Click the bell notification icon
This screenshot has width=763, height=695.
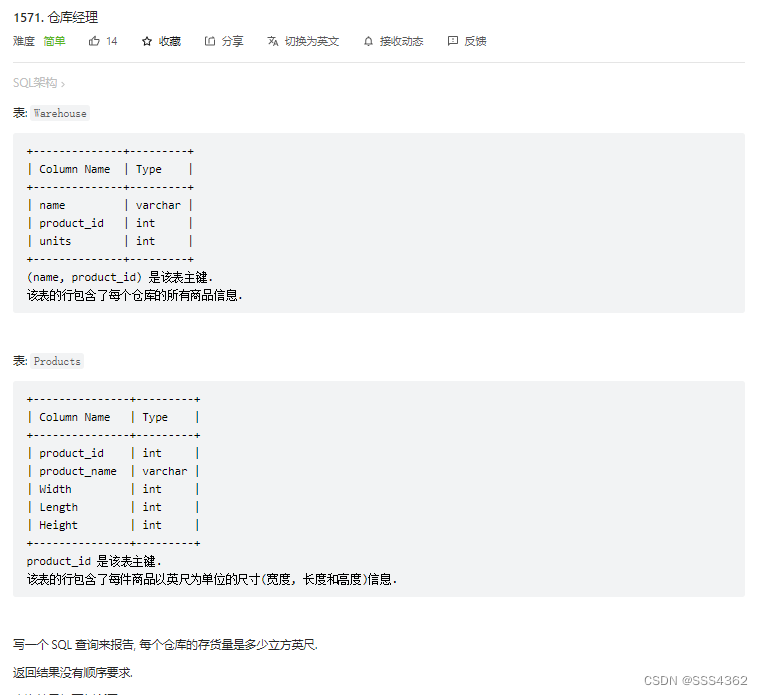(x=368, y=41)
